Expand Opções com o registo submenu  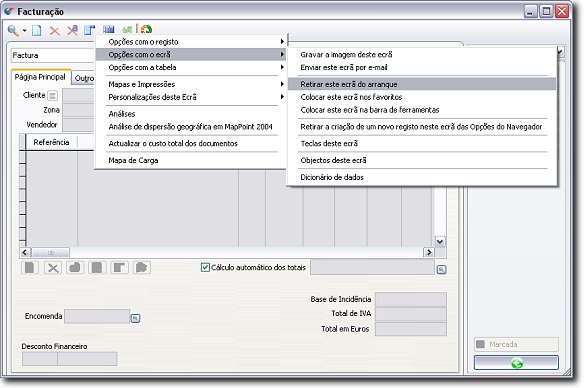(191, 42)
